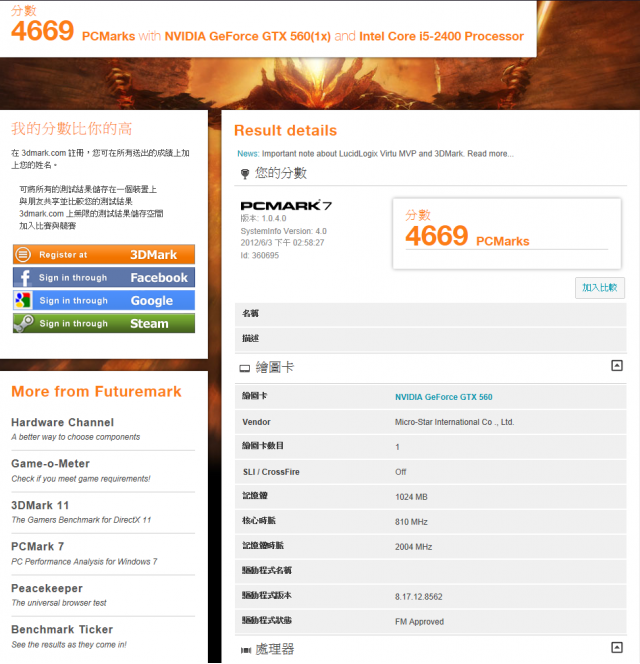Open the Benchmark Ticker link
Viewport: 640px width, 664px height.
click(62, 629)
